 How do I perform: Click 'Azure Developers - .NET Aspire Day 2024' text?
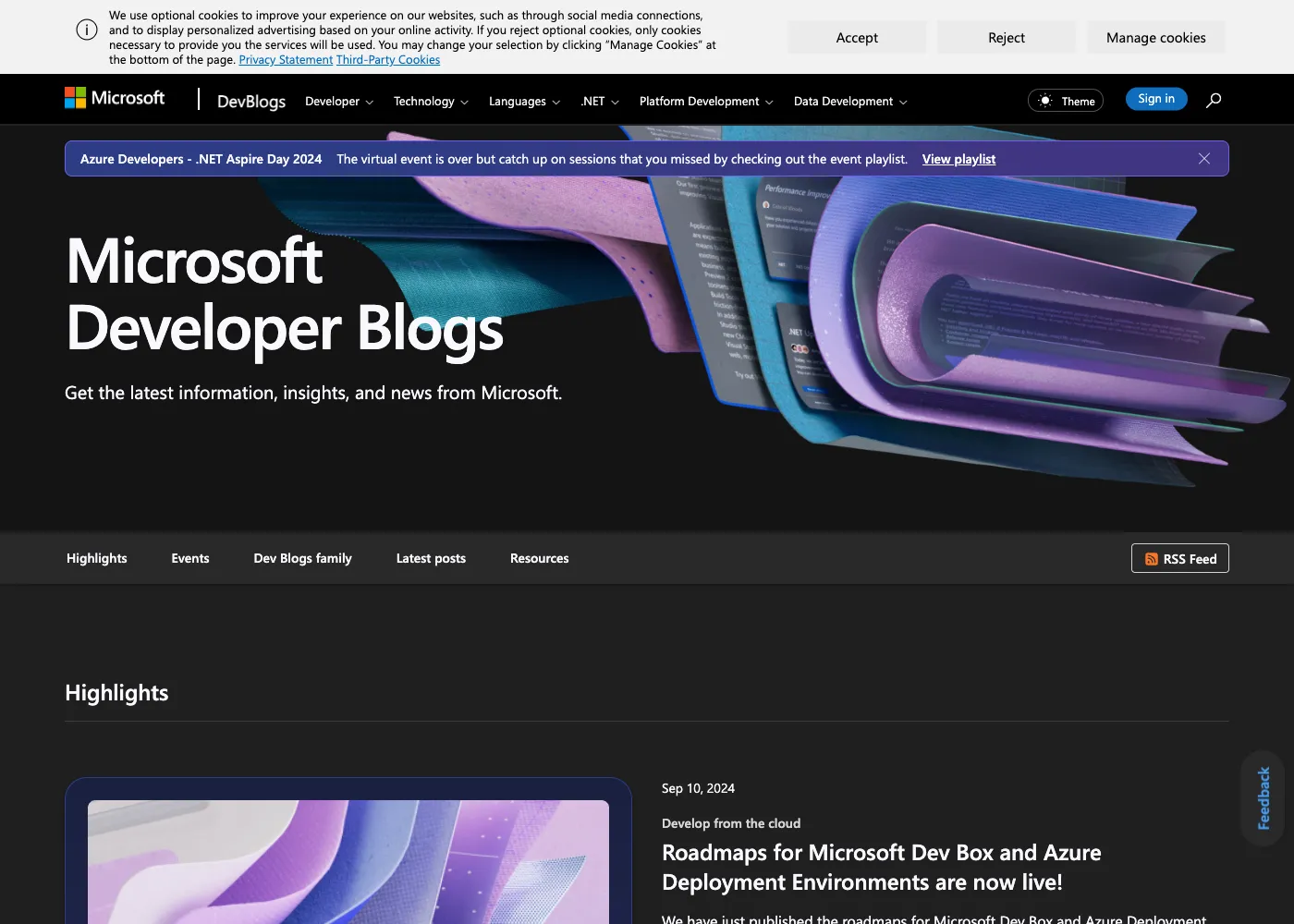(x=201, y=159)
